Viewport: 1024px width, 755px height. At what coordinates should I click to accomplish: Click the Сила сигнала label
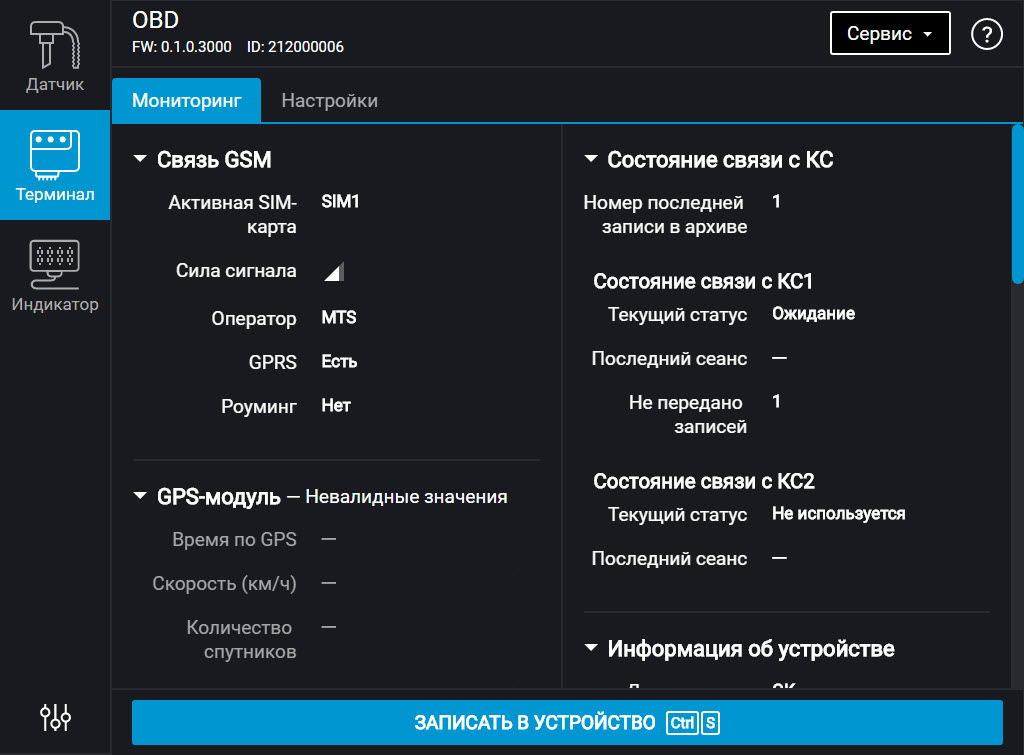point(236,271)
